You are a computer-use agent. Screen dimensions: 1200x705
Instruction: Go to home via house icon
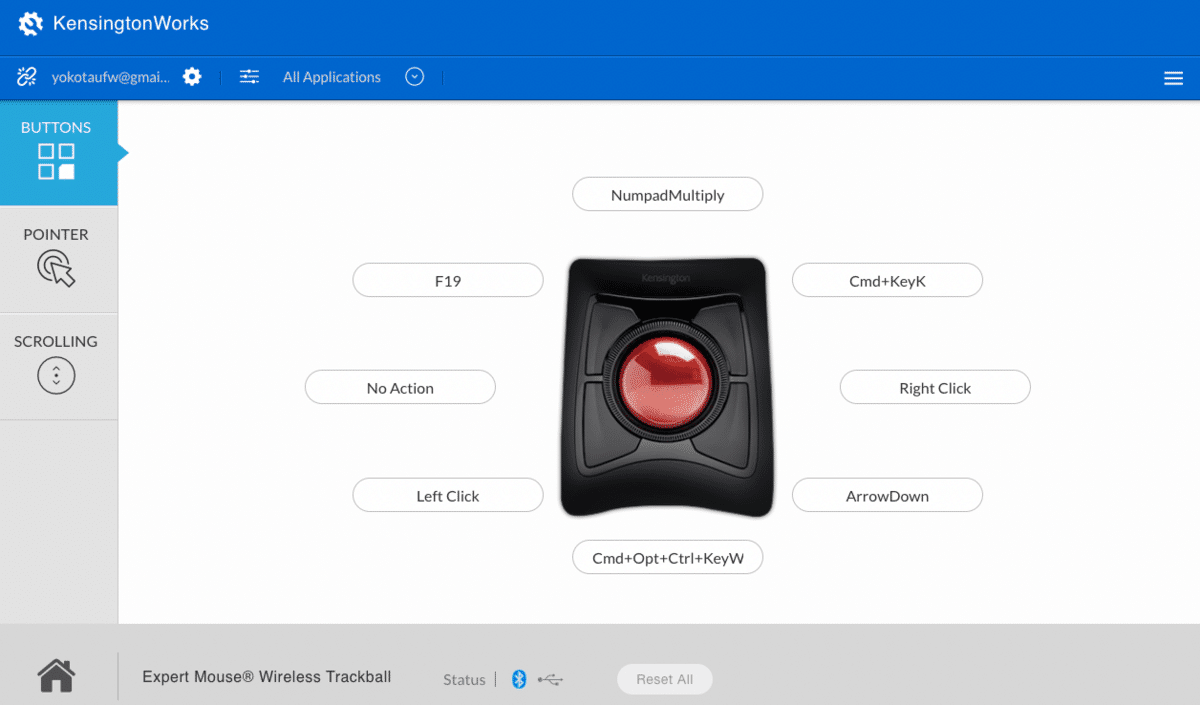coord(56,675)
